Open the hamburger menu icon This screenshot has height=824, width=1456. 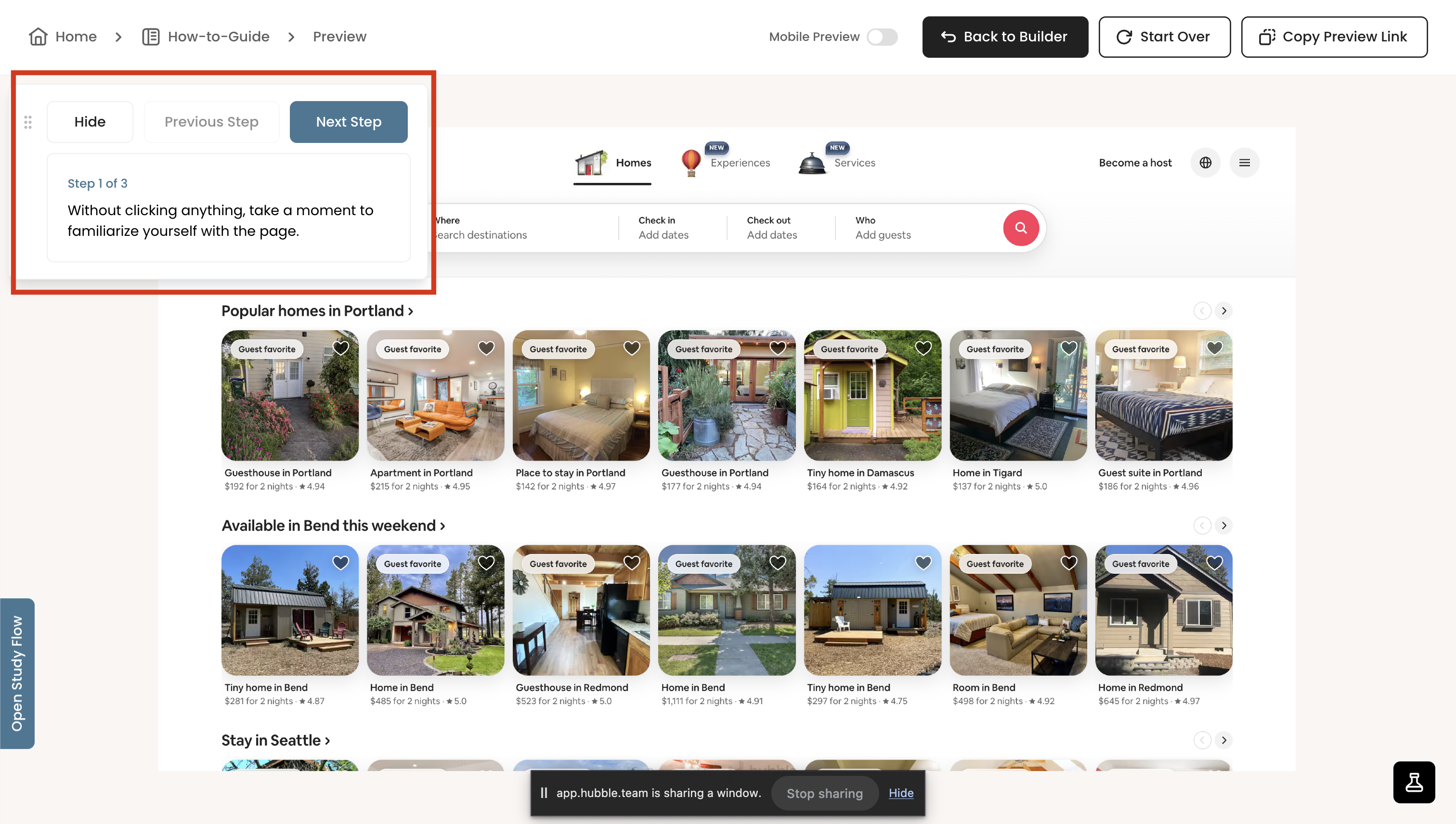click(1244, 163)
